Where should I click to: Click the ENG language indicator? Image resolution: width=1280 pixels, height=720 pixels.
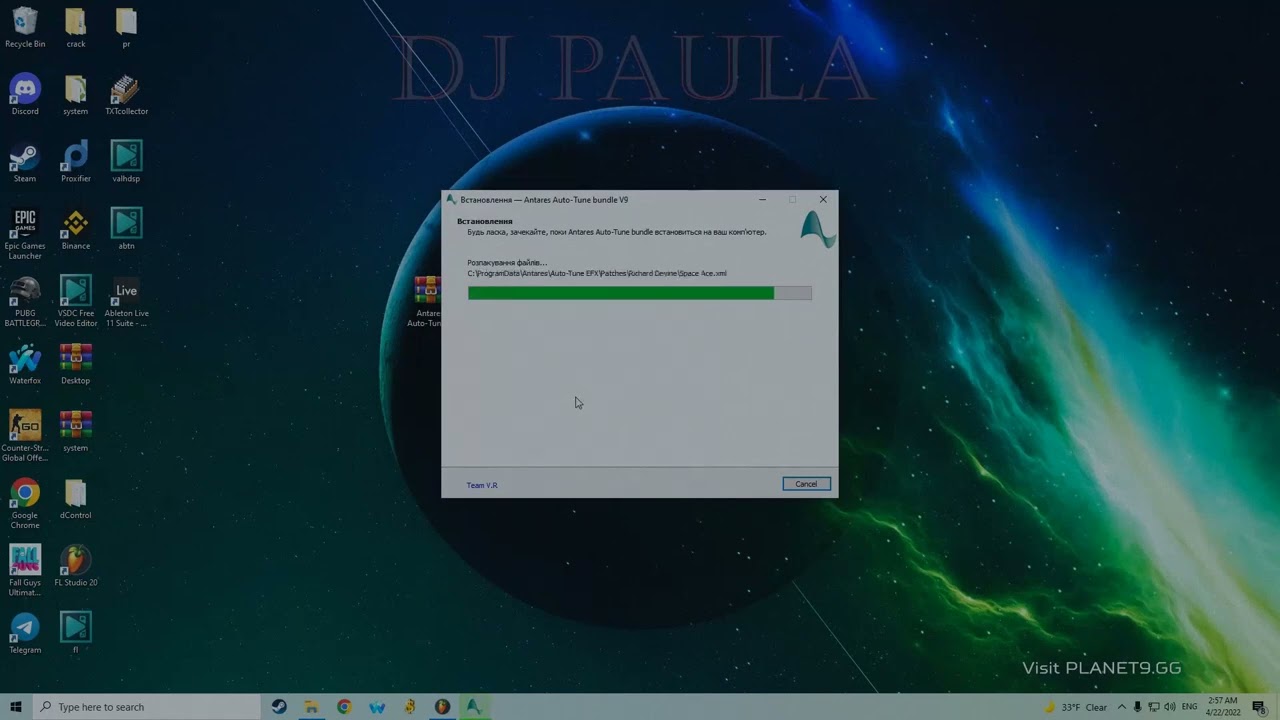(x=1190, y=707)
